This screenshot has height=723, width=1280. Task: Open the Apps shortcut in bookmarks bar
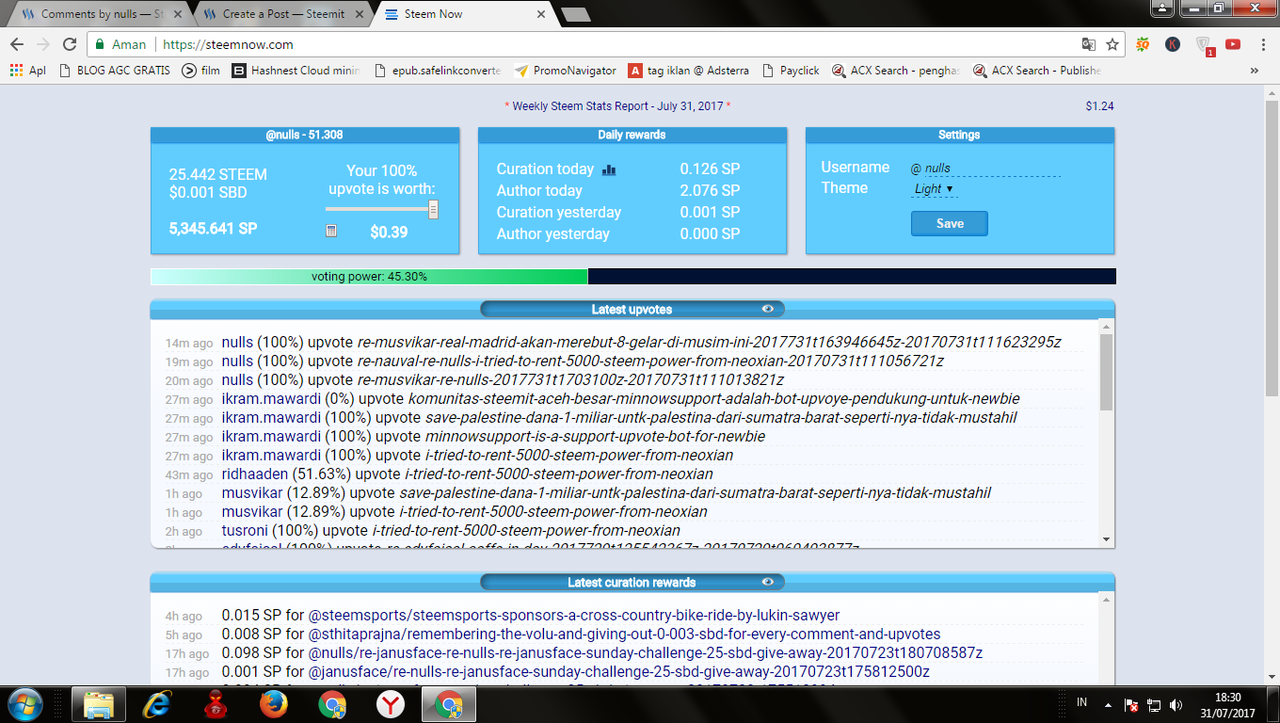(28, 71)
